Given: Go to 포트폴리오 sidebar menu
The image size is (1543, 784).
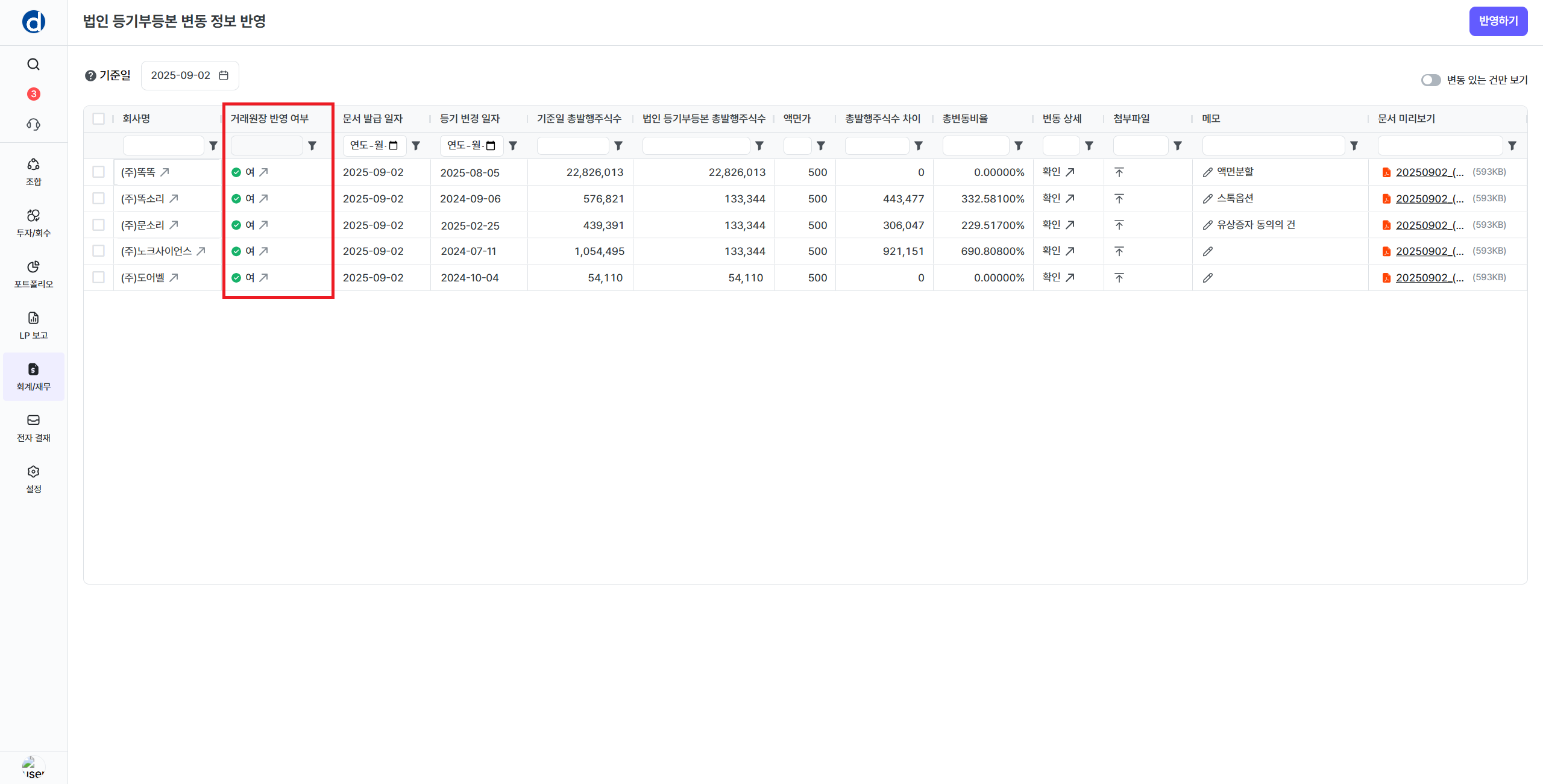Looking at the screenshot, I should point(34,274).
